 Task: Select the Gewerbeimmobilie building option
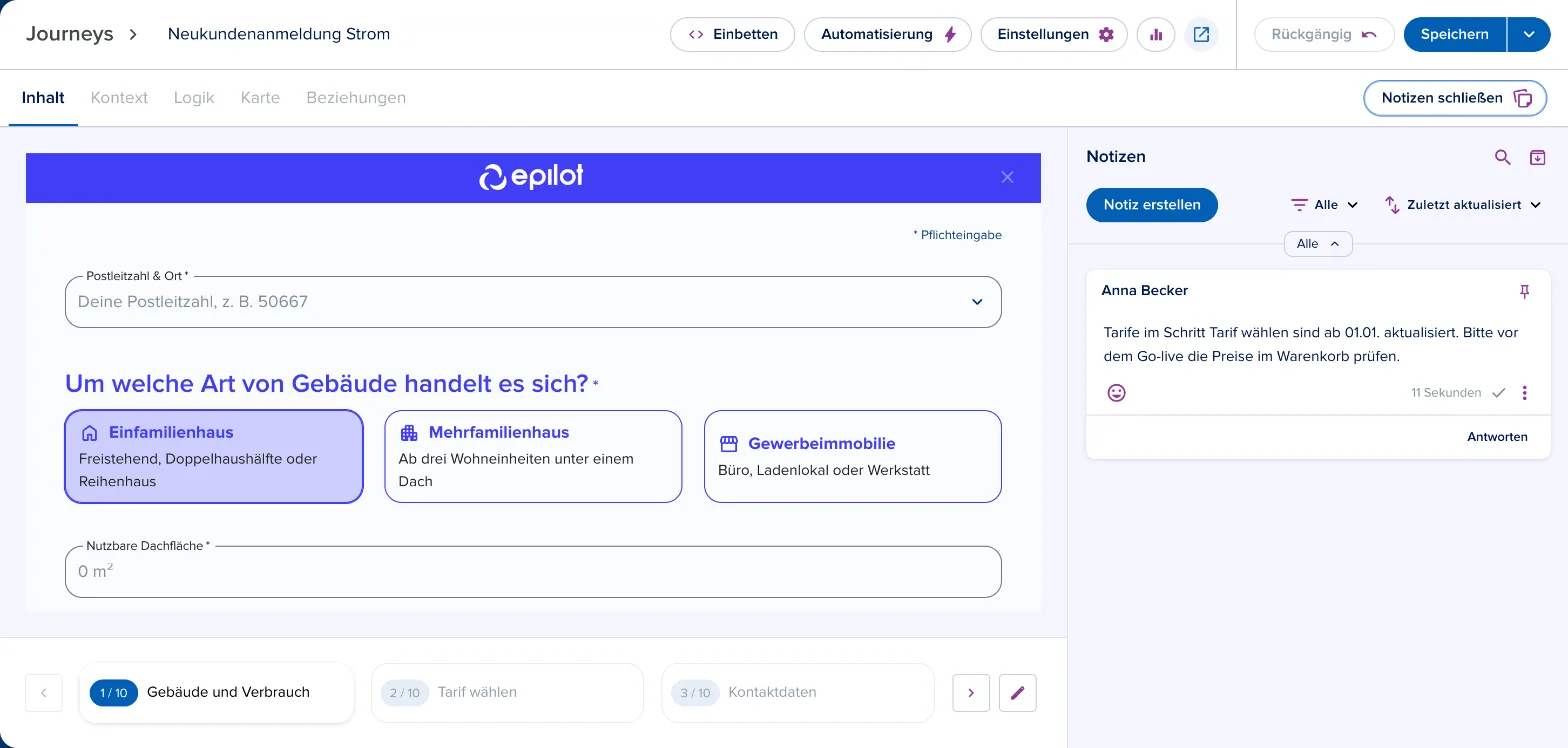click(853, 456)
